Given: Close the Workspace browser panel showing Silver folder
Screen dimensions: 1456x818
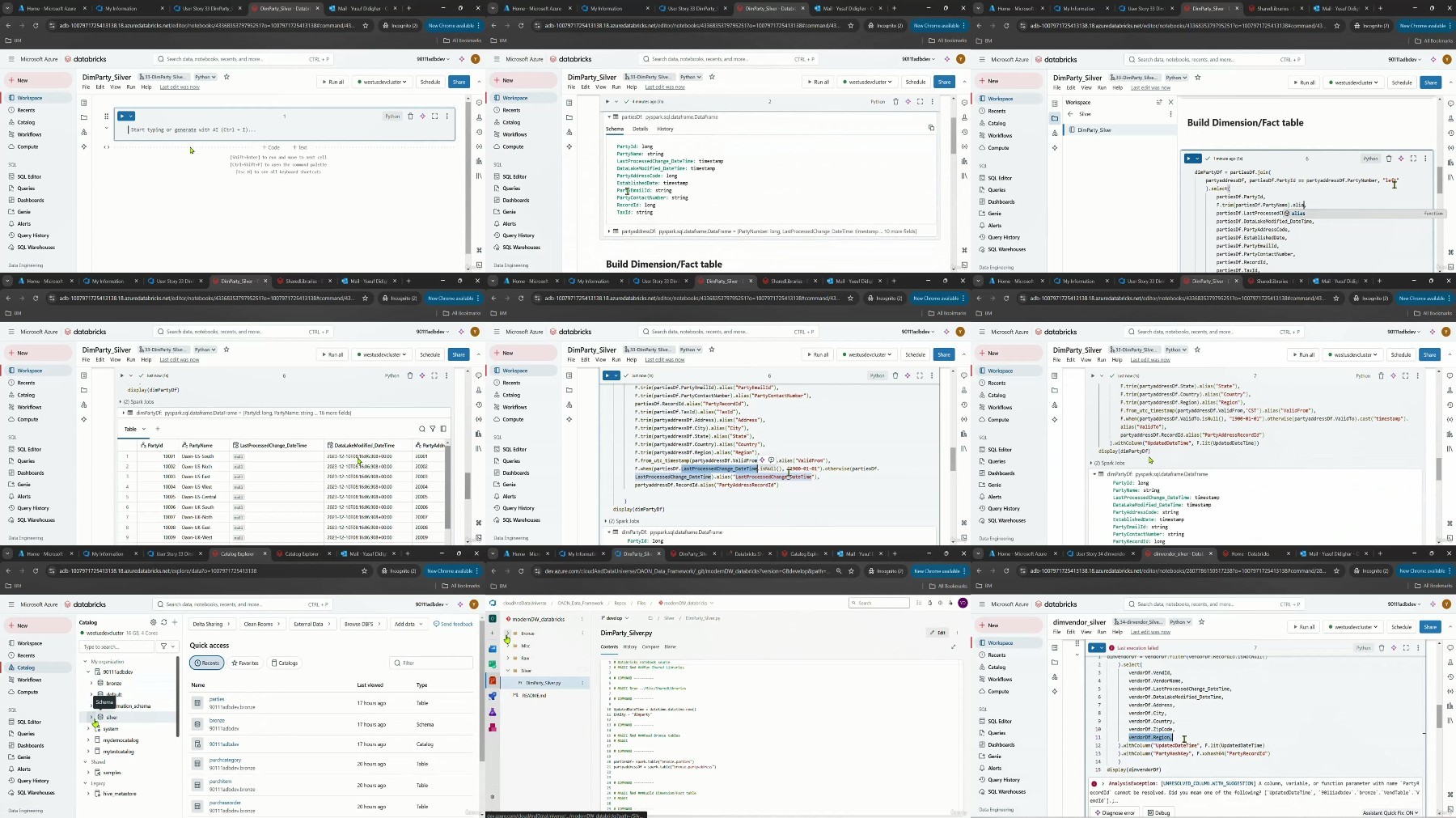Looking at the screenshot, I should (1170, 102).
